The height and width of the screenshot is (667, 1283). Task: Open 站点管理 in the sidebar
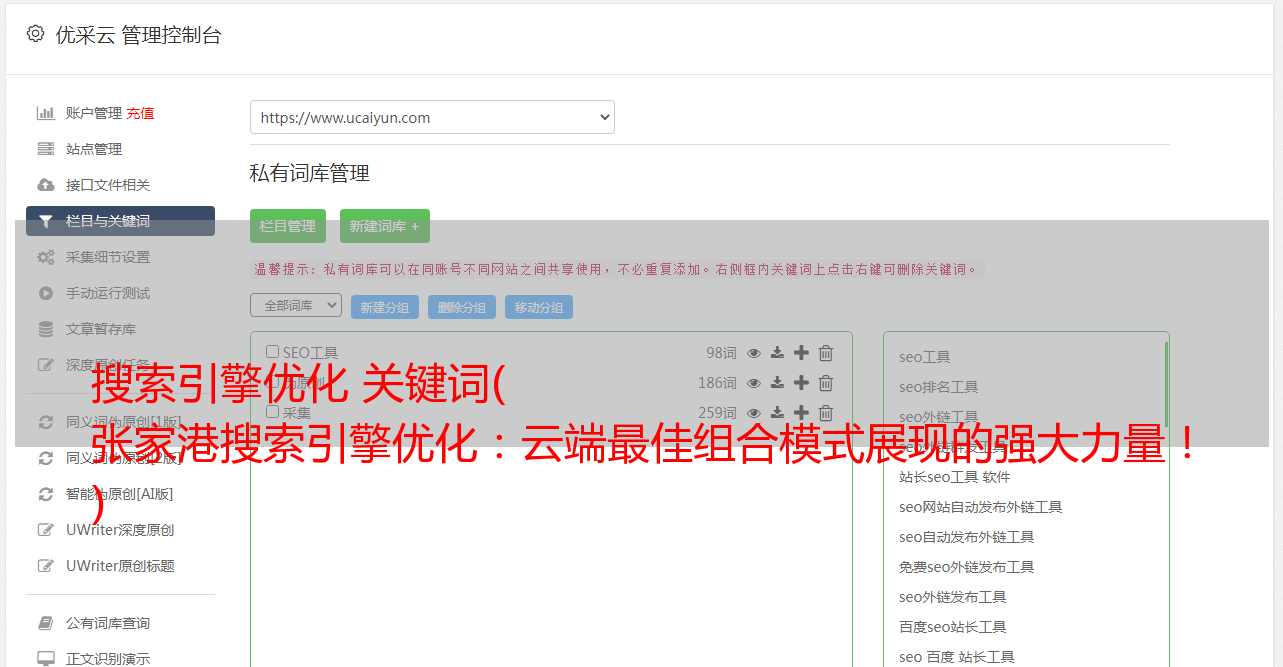[x=94, y=149]
